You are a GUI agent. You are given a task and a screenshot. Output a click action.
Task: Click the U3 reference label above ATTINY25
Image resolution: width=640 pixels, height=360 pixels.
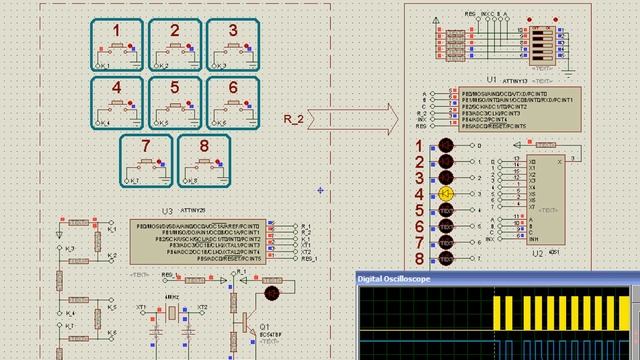167,211
